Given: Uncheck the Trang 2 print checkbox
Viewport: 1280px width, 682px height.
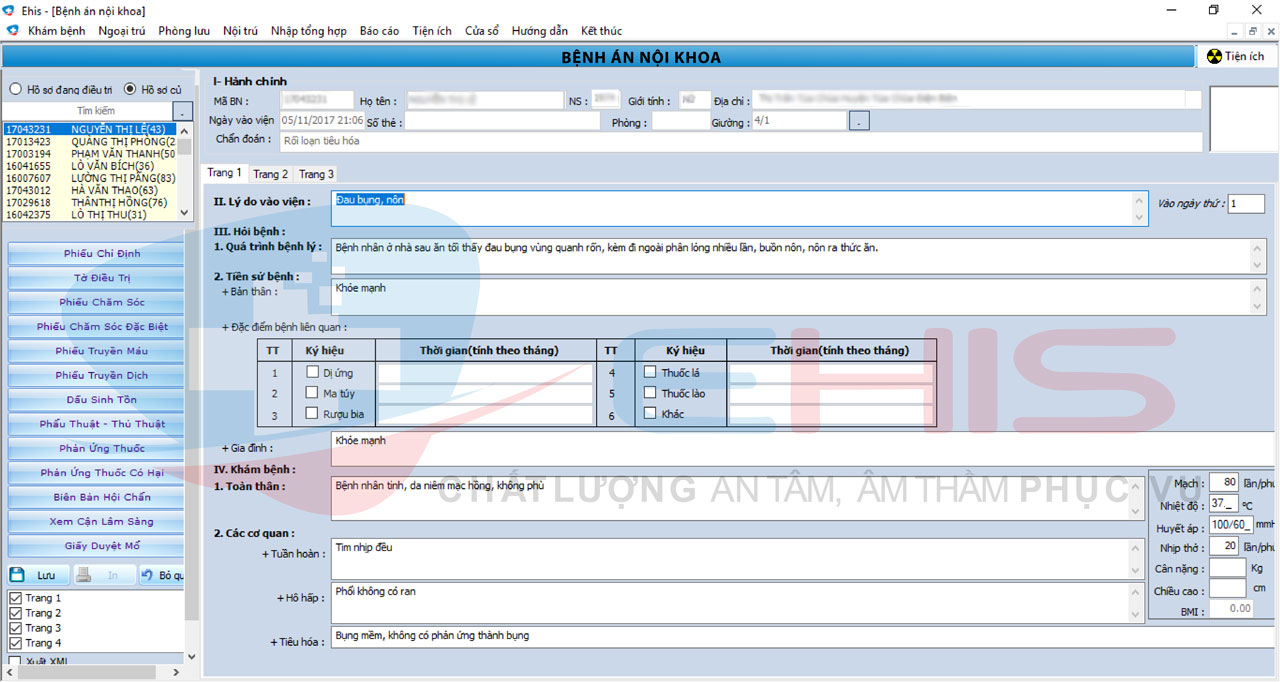Looking at the screenshot, I should click(15, 613).
